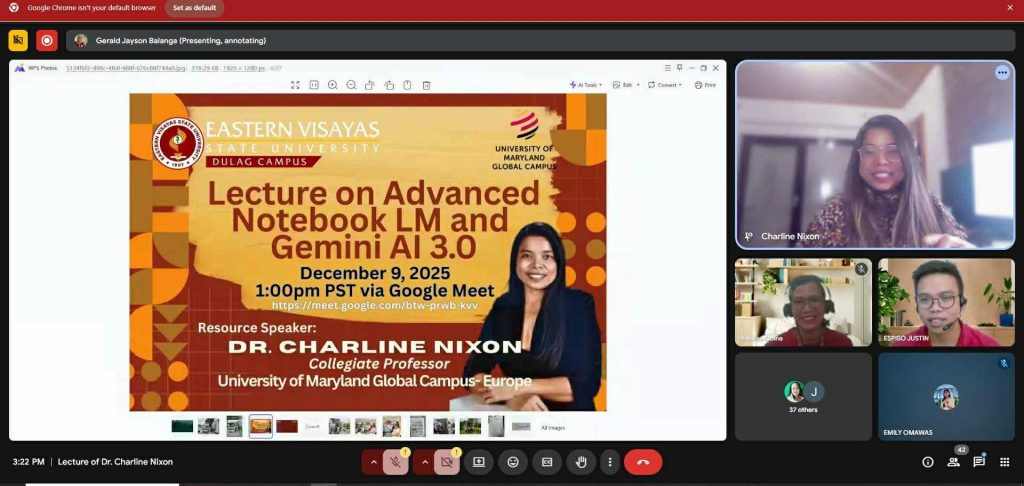Open the AI Tools dropdown
1024x486 pixels.
[x=586, y=85]
